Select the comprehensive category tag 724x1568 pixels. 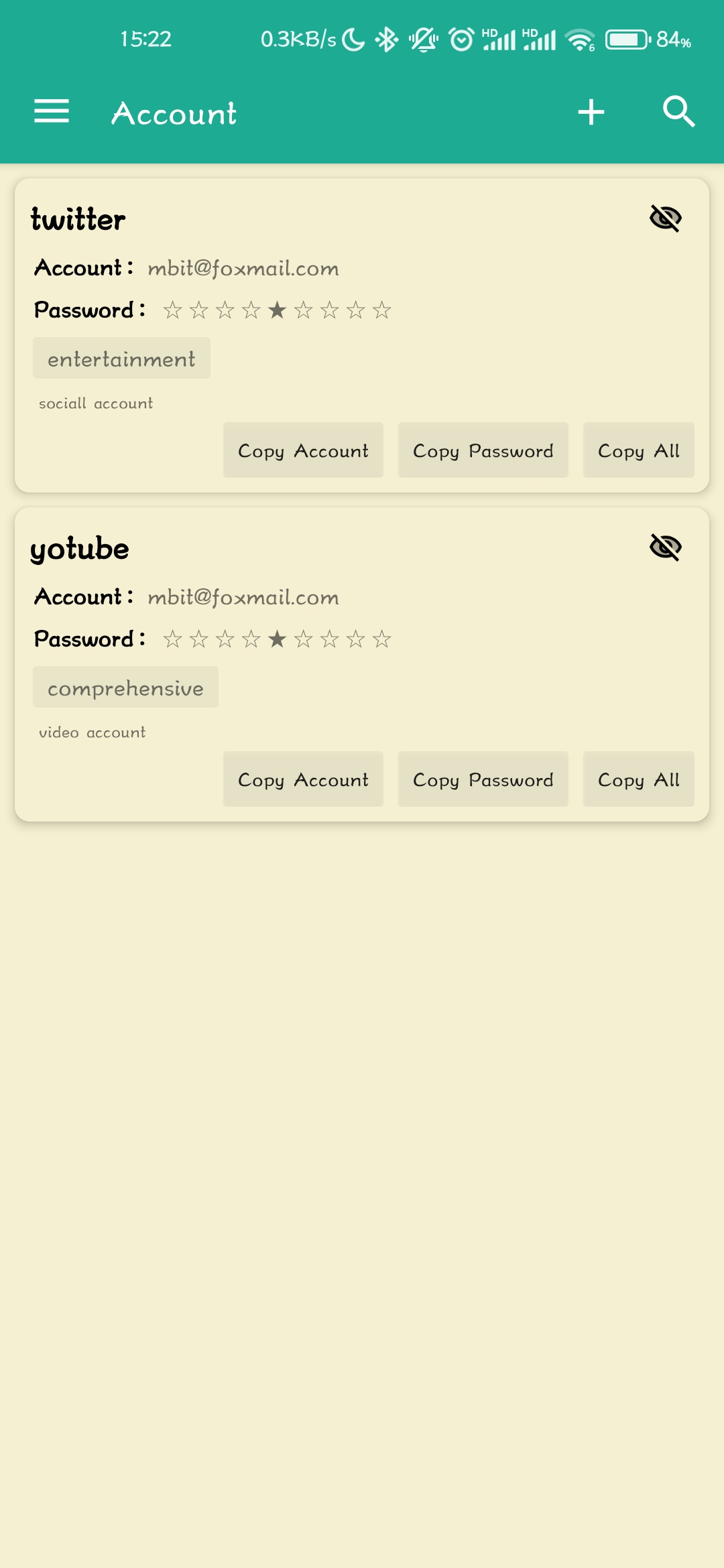pyautogui.click(x=125, y=688)
